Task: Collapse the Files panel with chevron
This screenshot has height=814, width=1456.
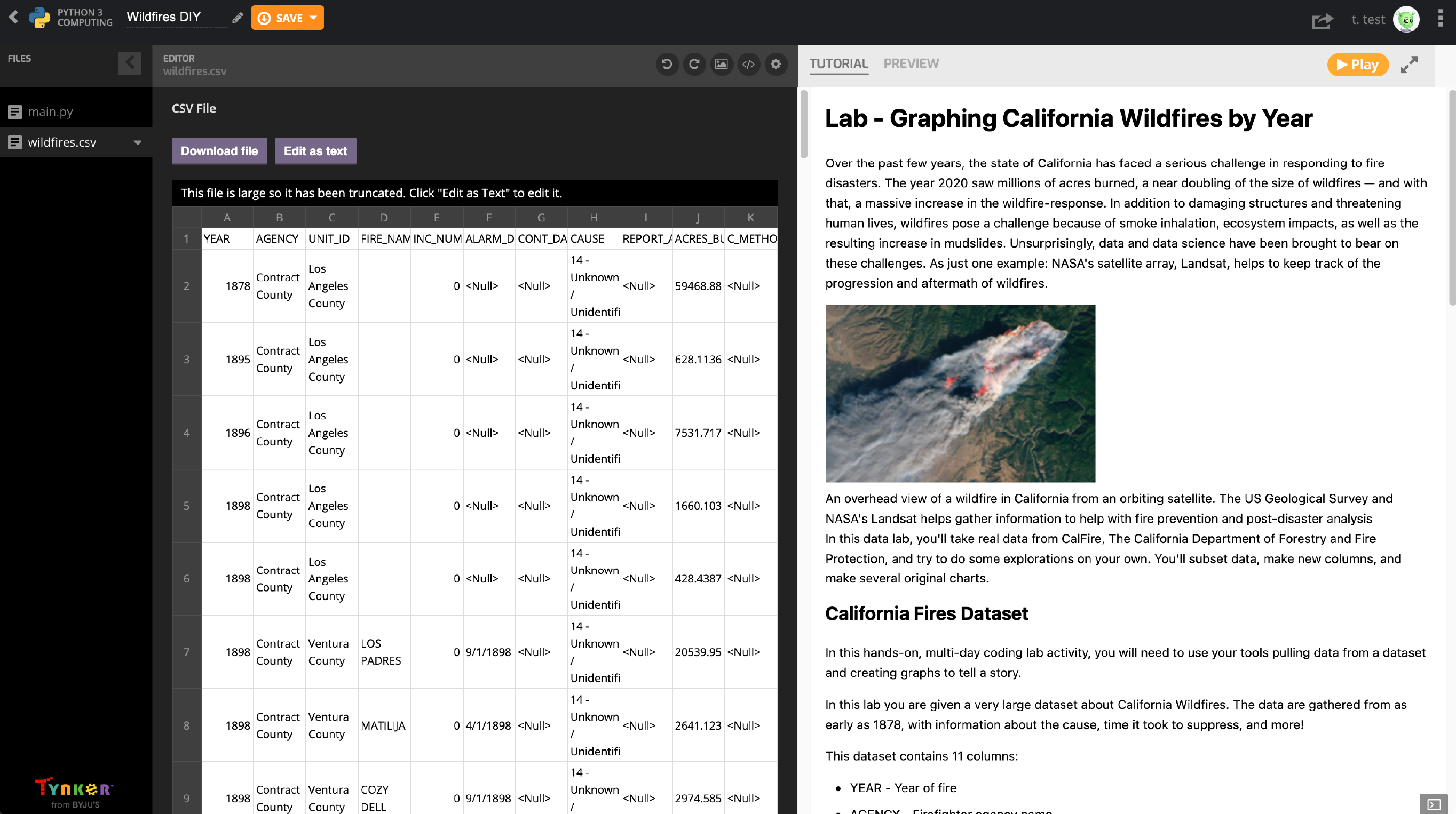Action: (x=130, y=63)
